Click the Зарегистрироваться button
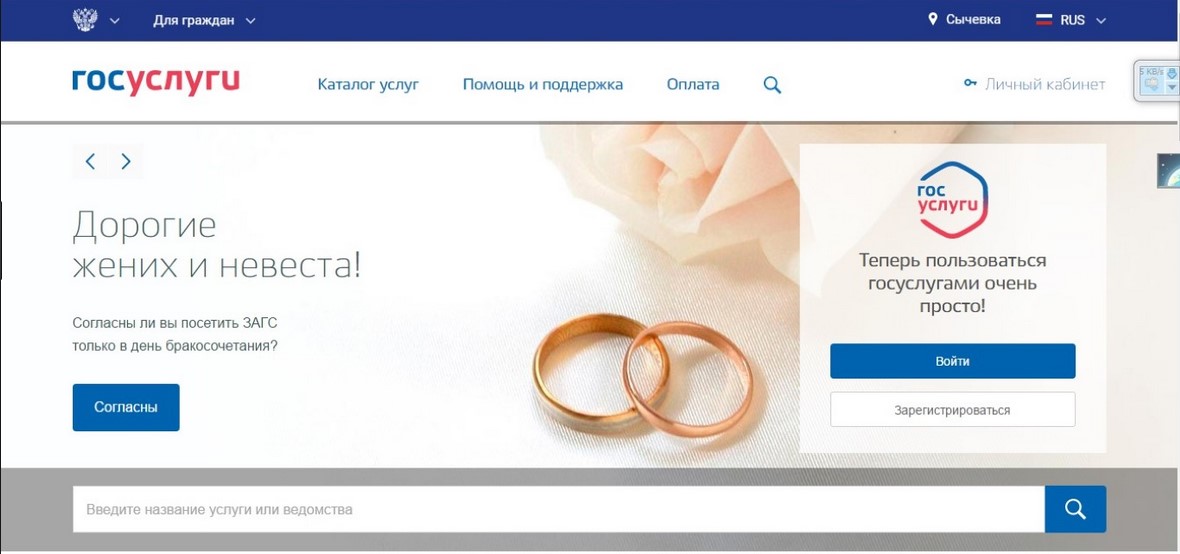Image resolution: width=1180 pixels, height=554 pixels. coord(953,410)
